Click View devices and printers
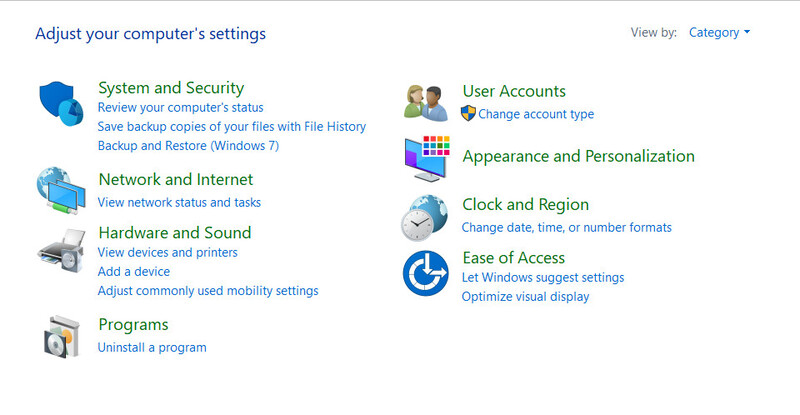The width and height of the screenshot is (800, 415). 167,252
